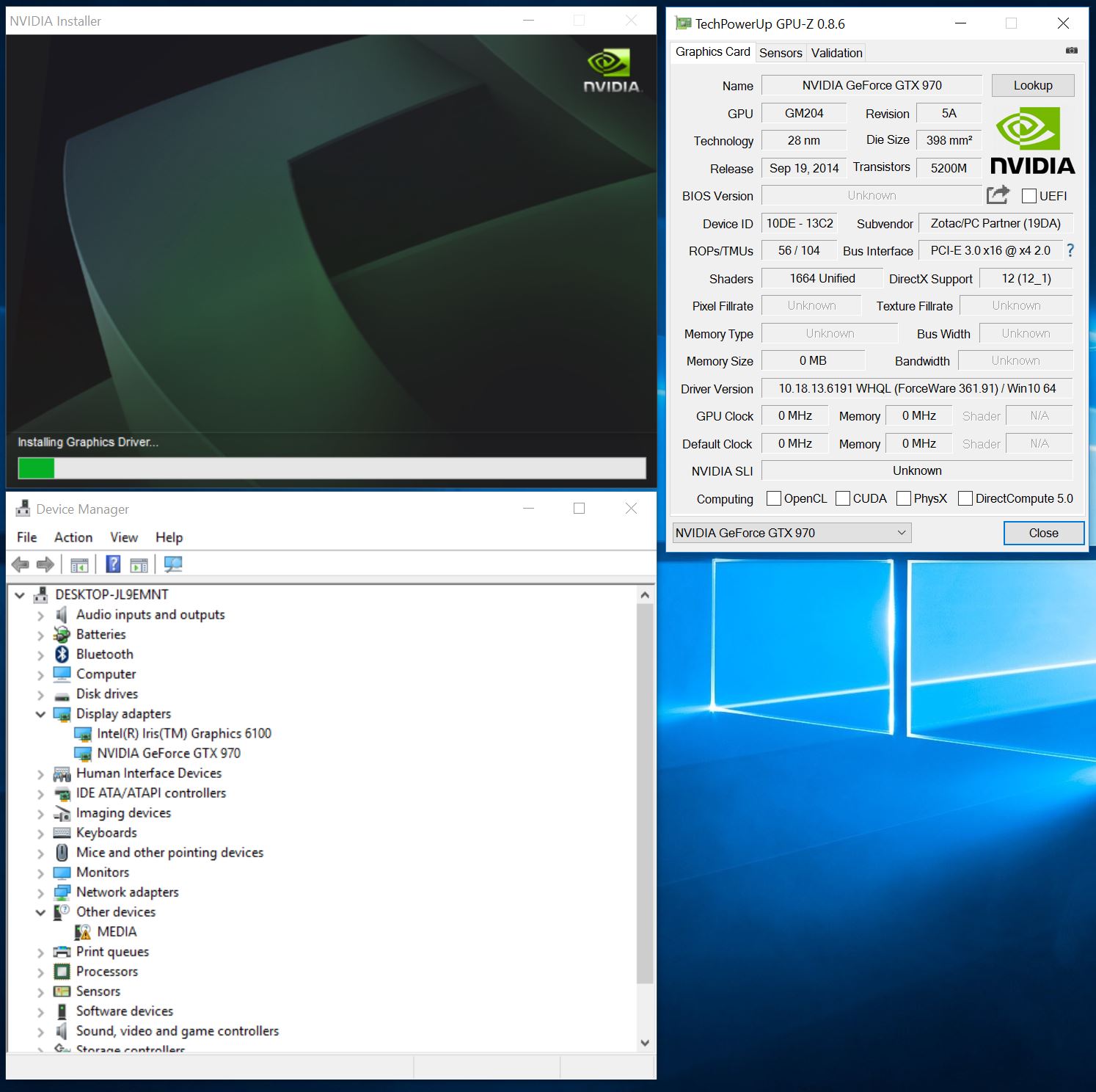1096x1092 pixels.
Task: Collapse the Other devices node
Action: pos(40,912)
